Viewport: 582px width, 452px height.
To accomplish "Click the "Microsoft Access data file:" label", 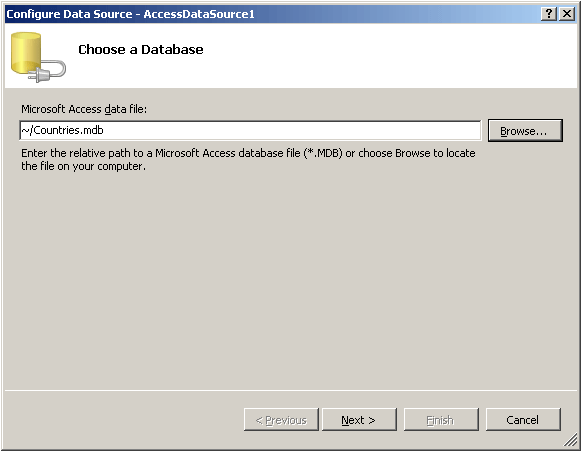I will (x=84, y=109).
